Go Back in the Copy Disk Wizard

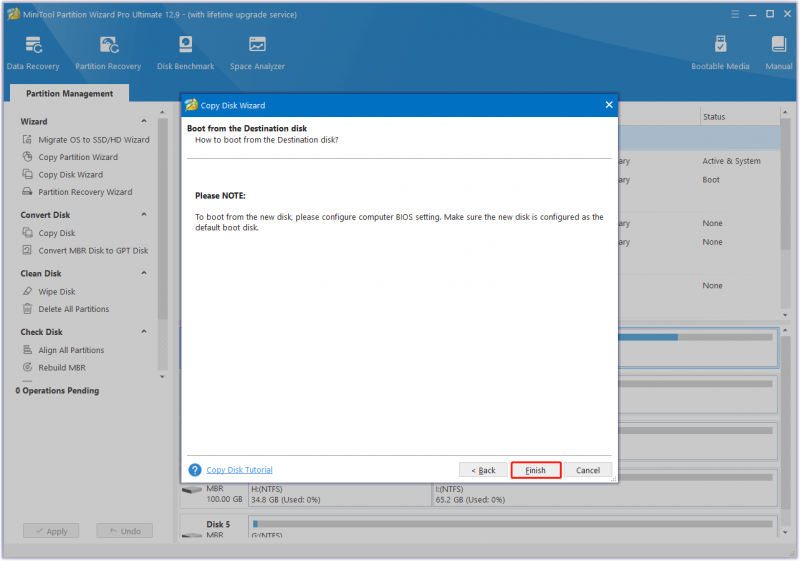pos(483,470)
